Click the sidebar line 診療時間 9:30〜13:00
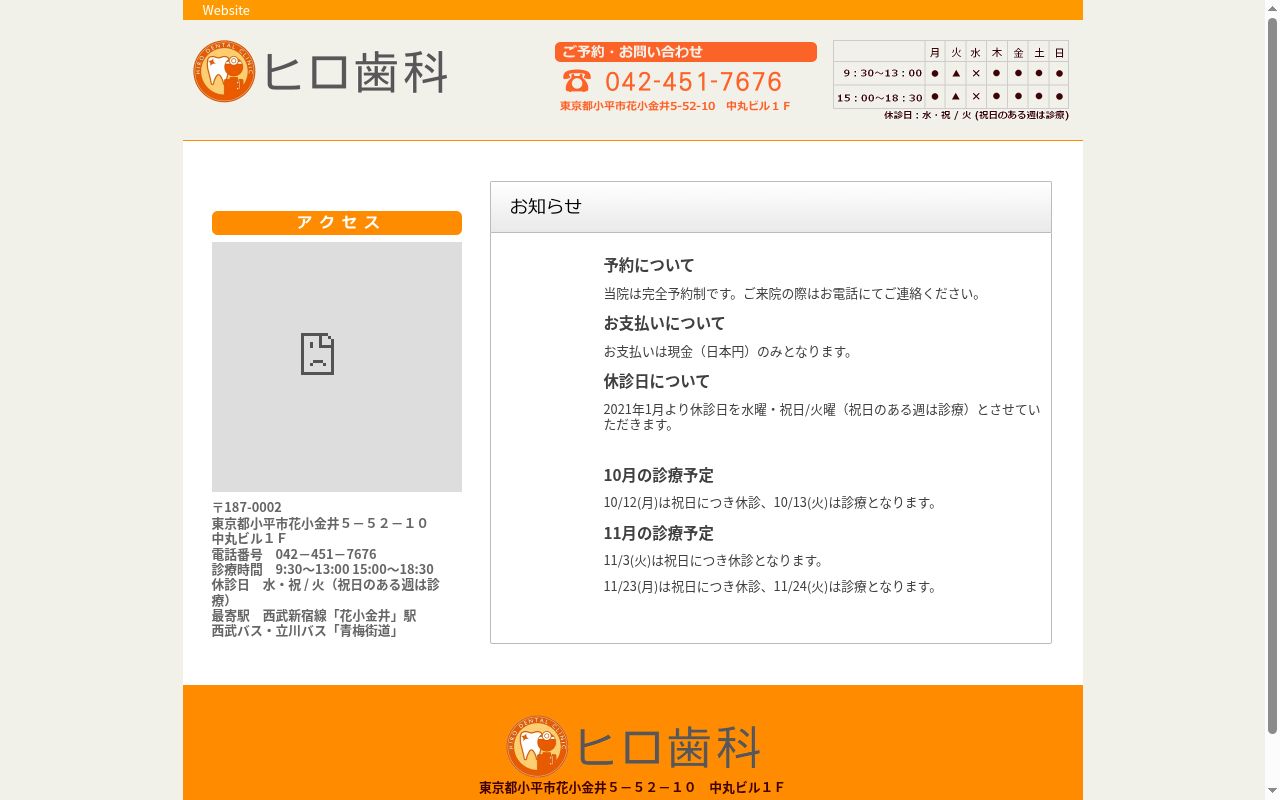This screenshot has height=800, width=1280. (323, 569)
